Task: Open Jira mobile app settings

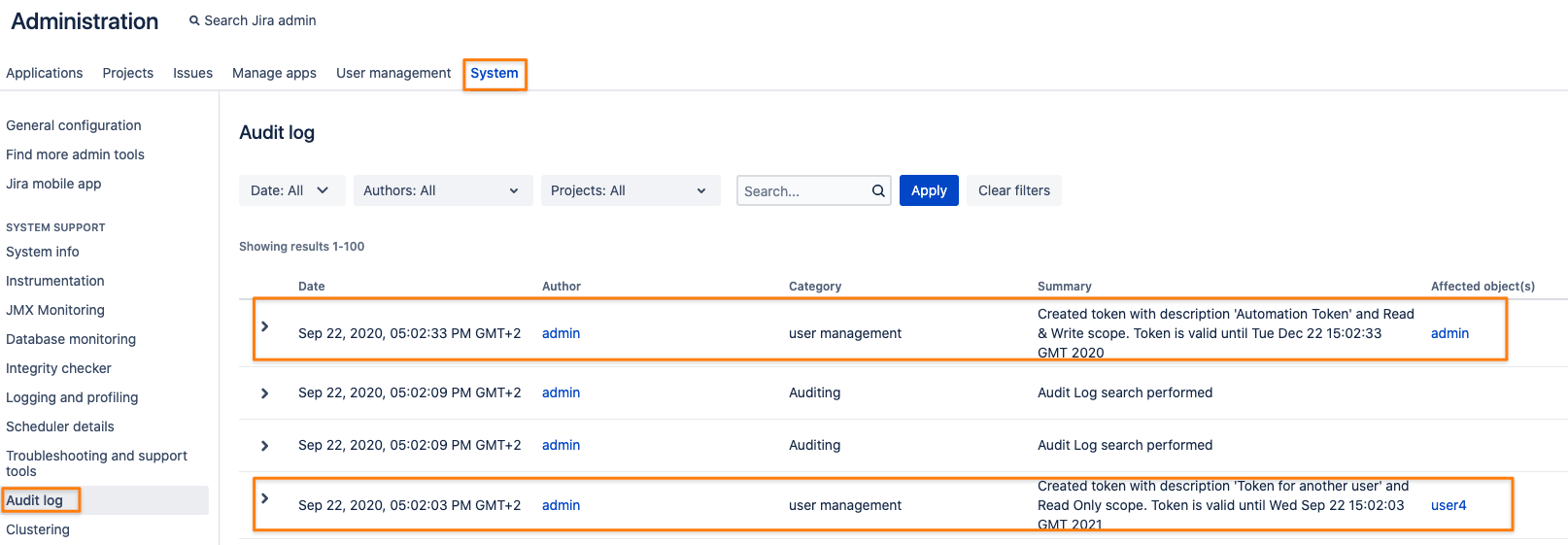Action: (x=53, y=184)
